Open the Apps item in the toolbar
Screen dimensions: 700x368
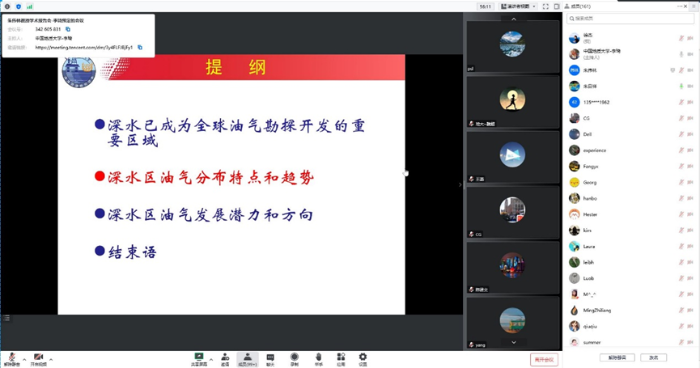[x=341, y=359]
